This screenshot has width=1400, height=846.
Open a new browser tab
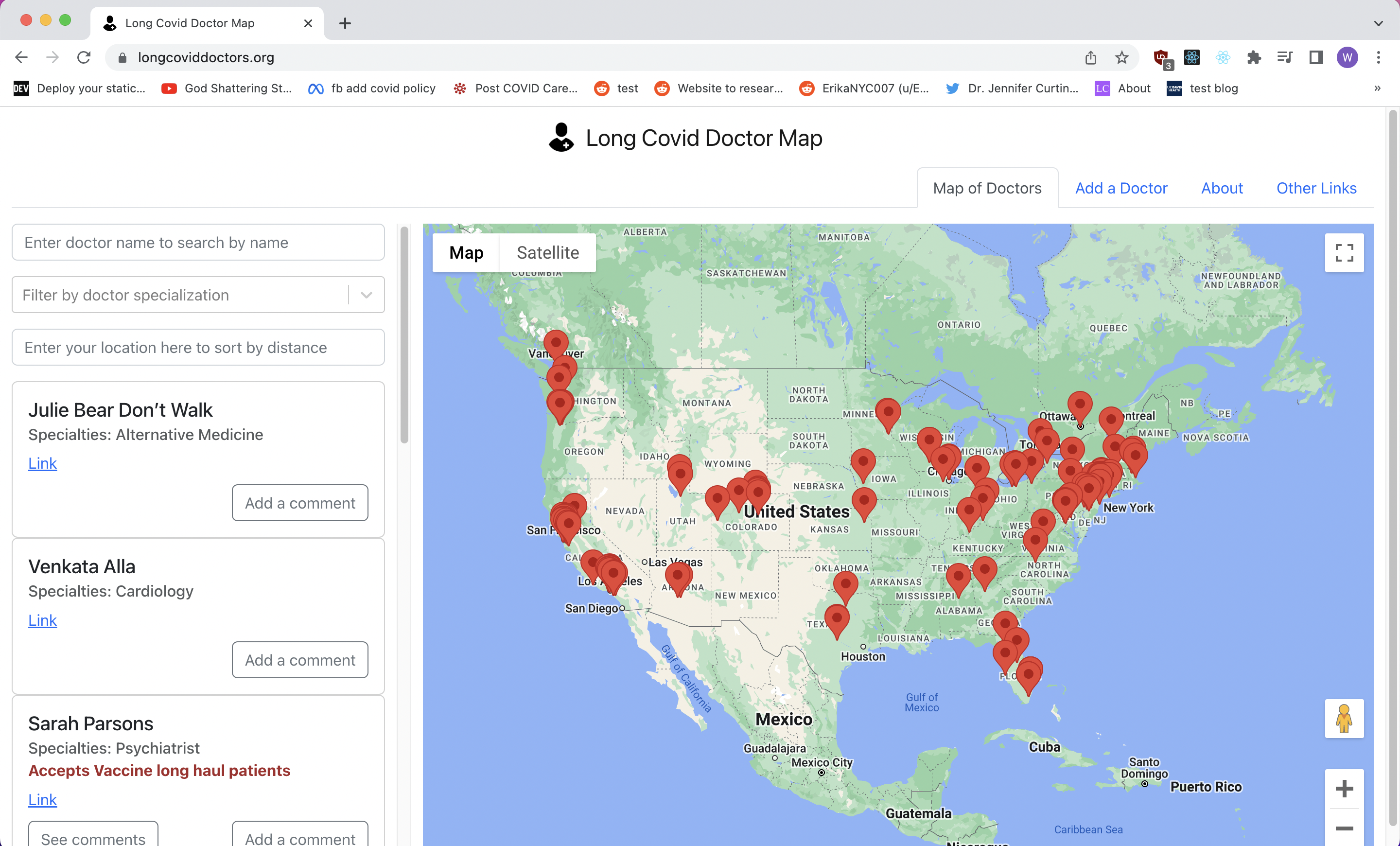[x=345, y=23]
